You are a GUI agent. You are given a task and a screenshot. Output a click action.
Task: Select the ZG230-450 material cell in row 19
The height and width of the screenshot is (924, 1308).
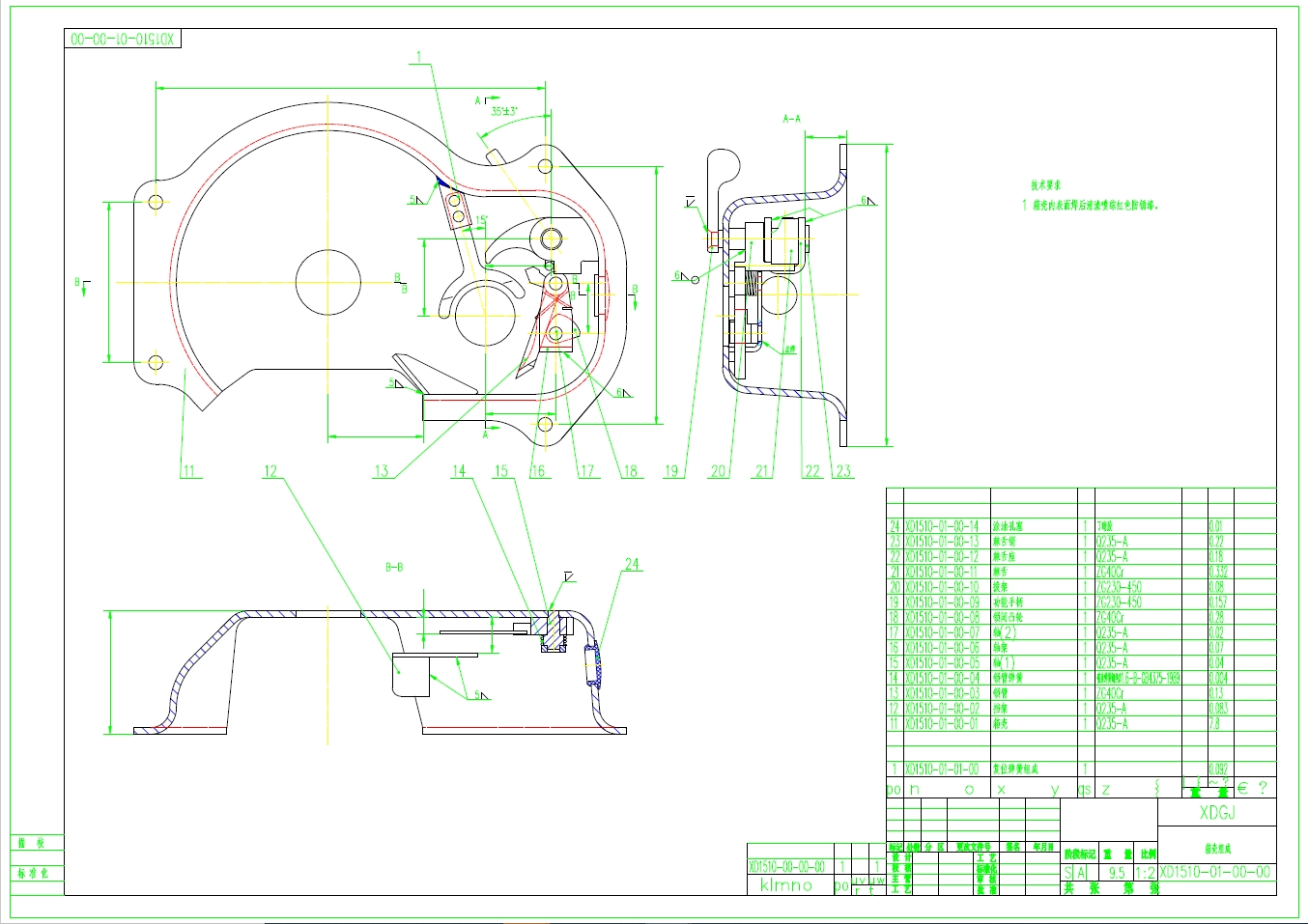pos(1119,602)
